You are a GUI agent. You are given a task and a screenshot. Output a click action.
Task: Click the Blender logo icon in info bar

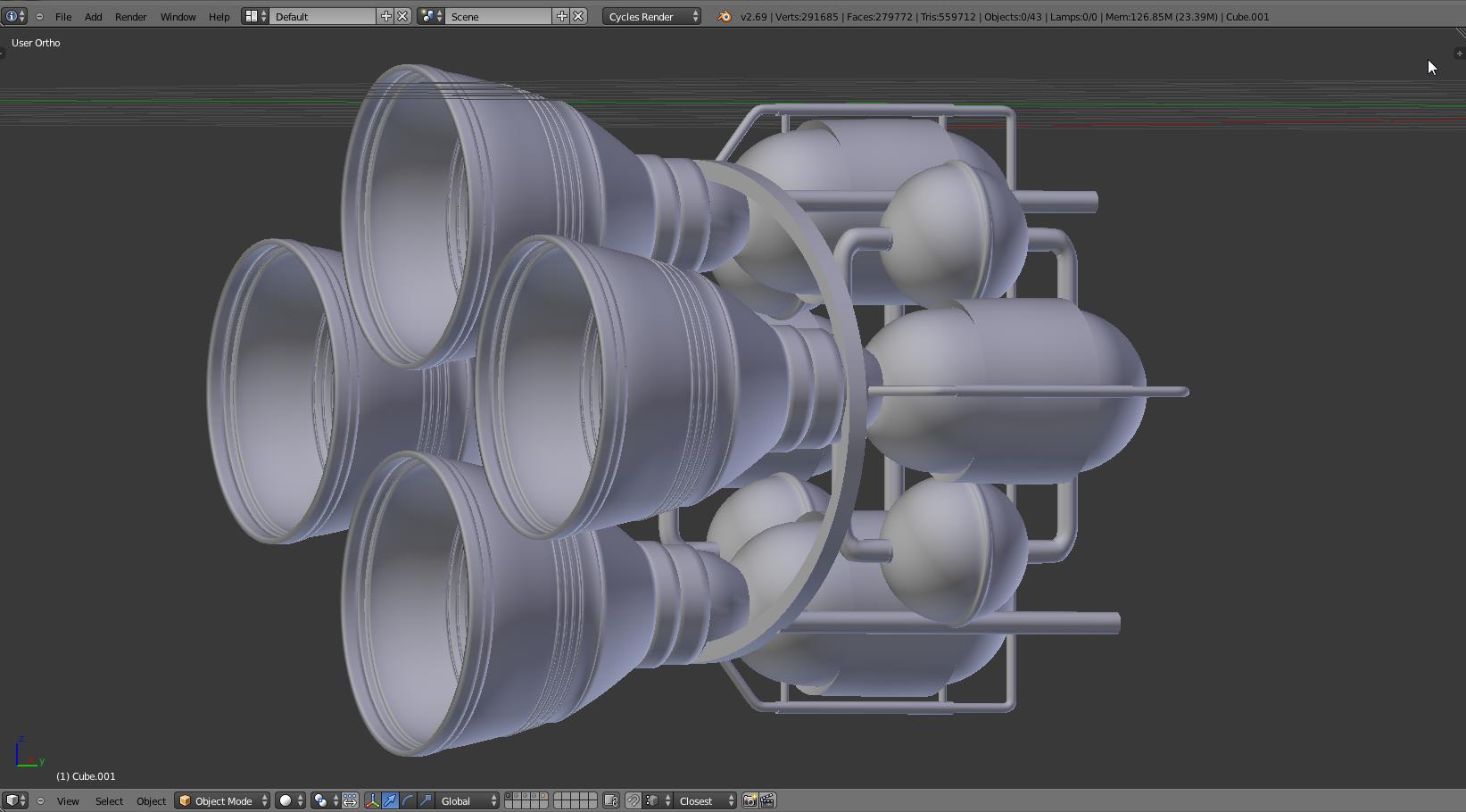point(724,16)
